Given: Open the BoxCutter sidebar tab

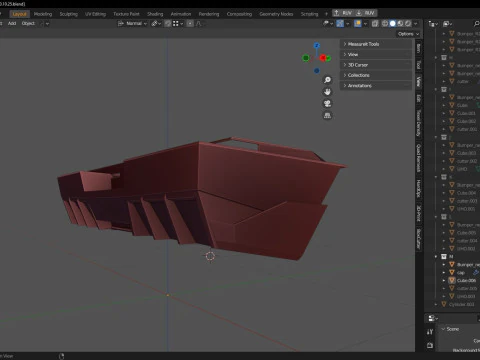Looking at the screenshot, I should [419, 239].
